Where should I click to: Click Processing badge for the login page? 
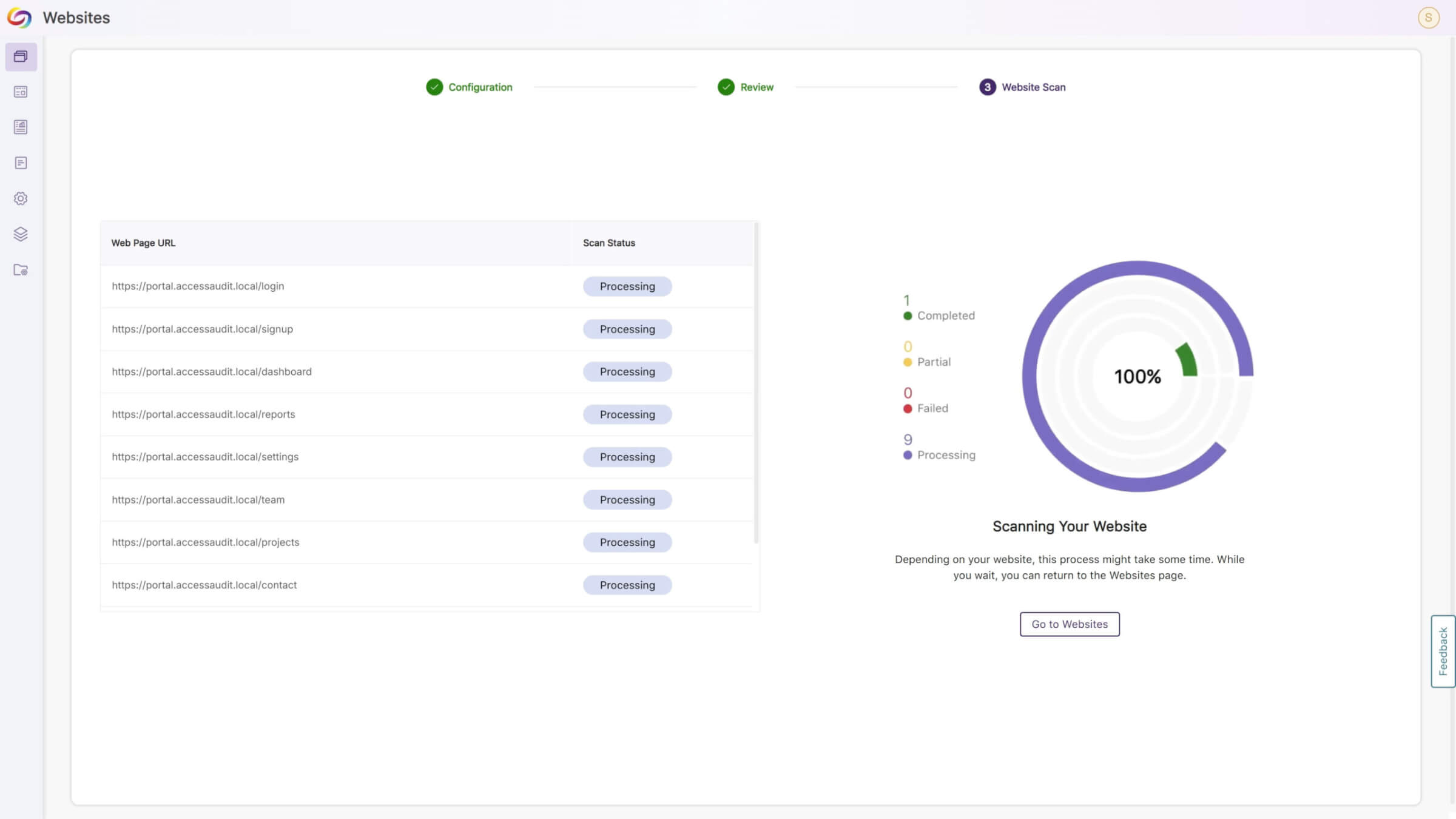627,286
